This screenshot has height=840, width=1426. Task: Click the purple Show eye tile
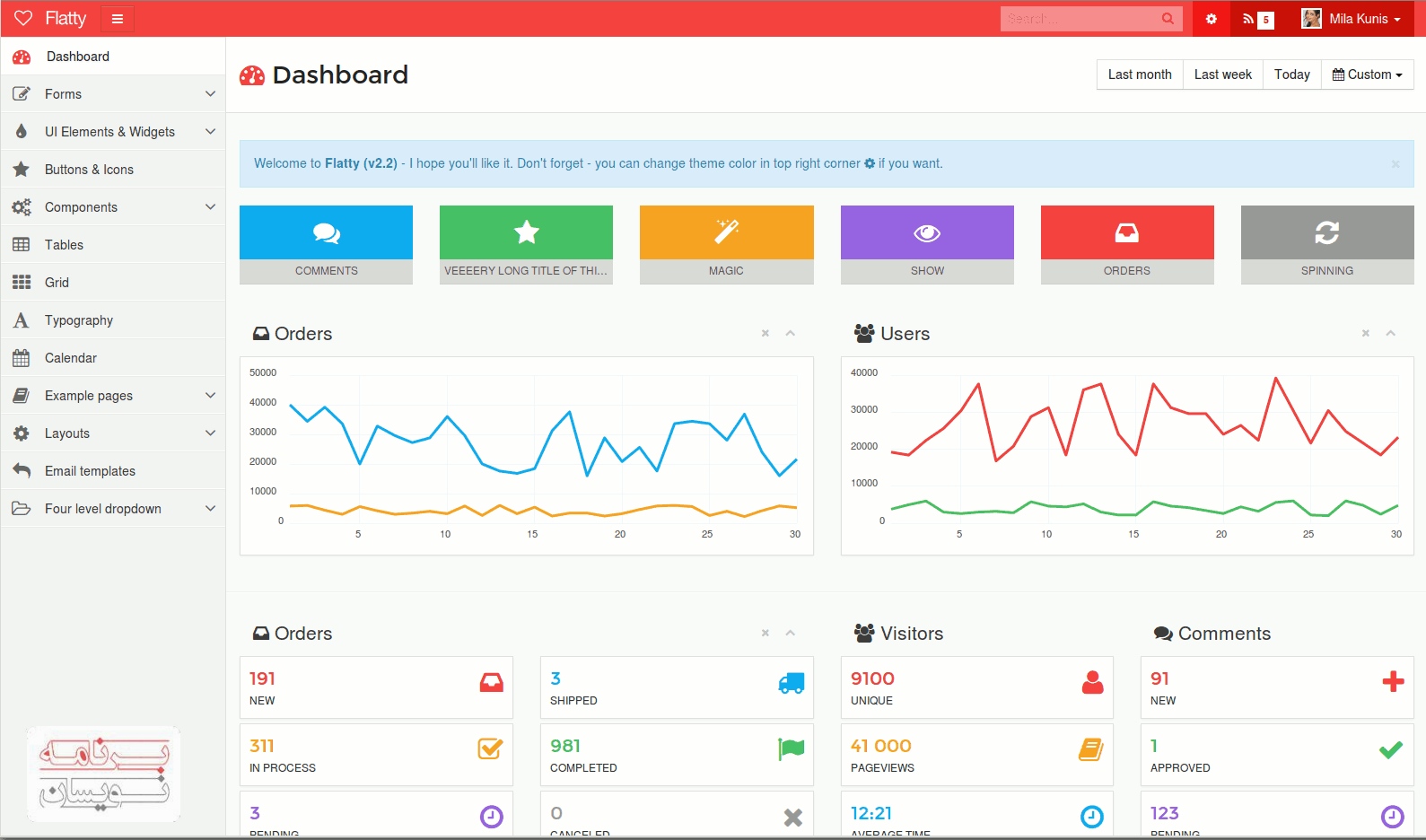point(926,233)
